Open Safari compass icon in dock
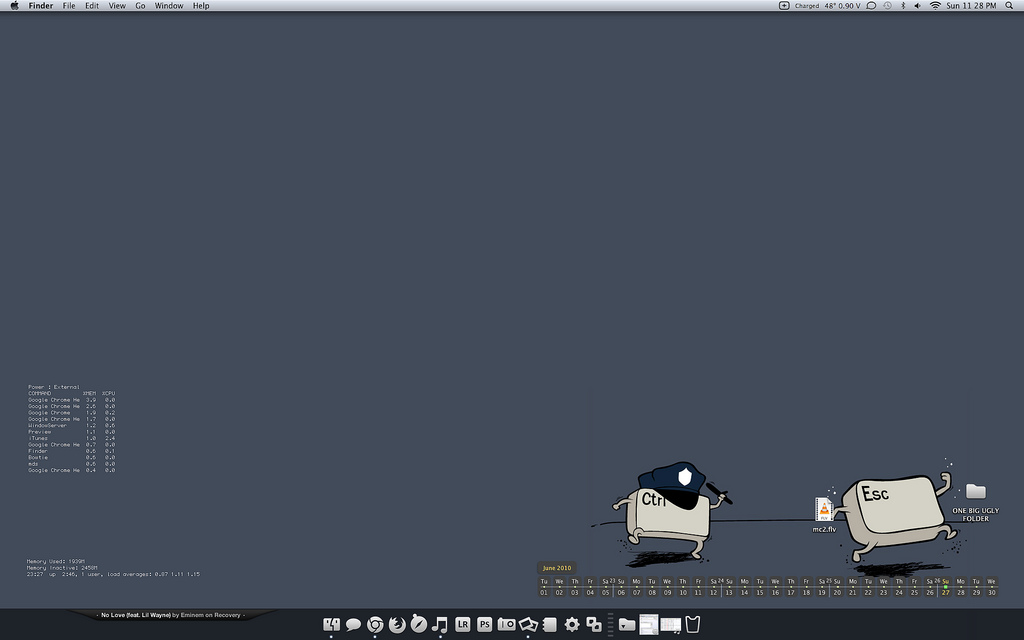 pos(419,624)
